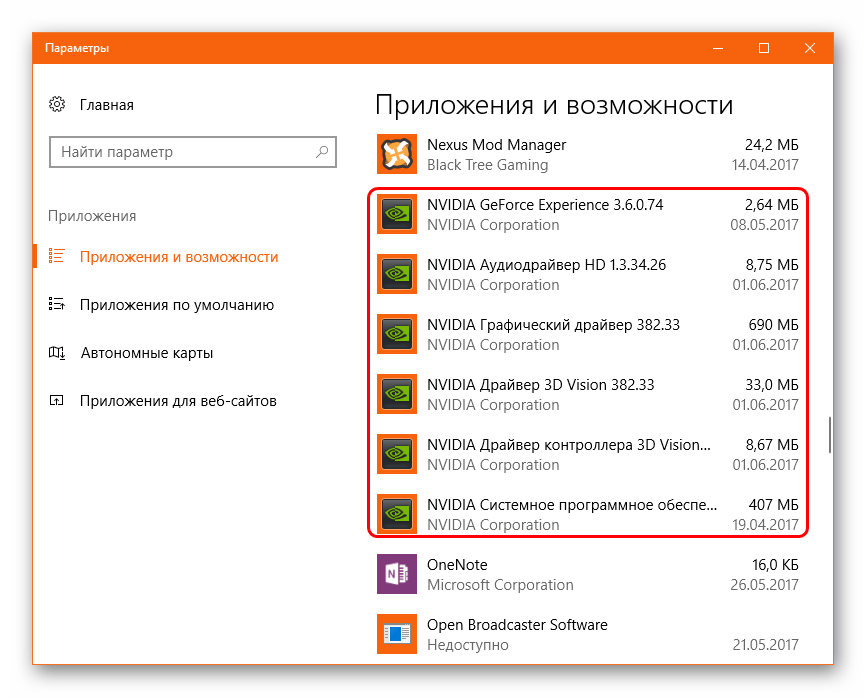Viewport: 866px width, 697px height.
Task: Click the NVIDIA Драйвер 3D Vision 382.33 icon
Action: click(x=397, y=394)
